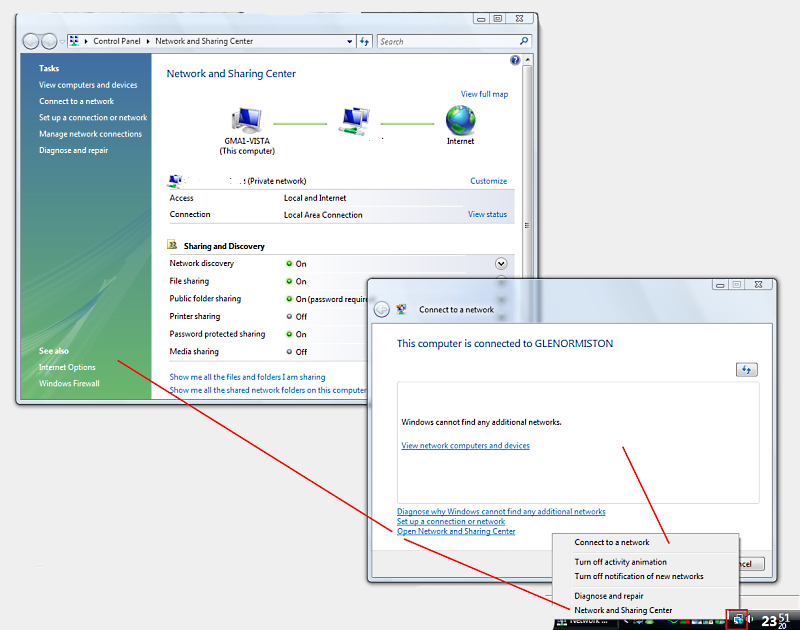Click the Sharing and Discovery header icon
Image resolution: width=800 pixels, height=630 pixels.
172,245
